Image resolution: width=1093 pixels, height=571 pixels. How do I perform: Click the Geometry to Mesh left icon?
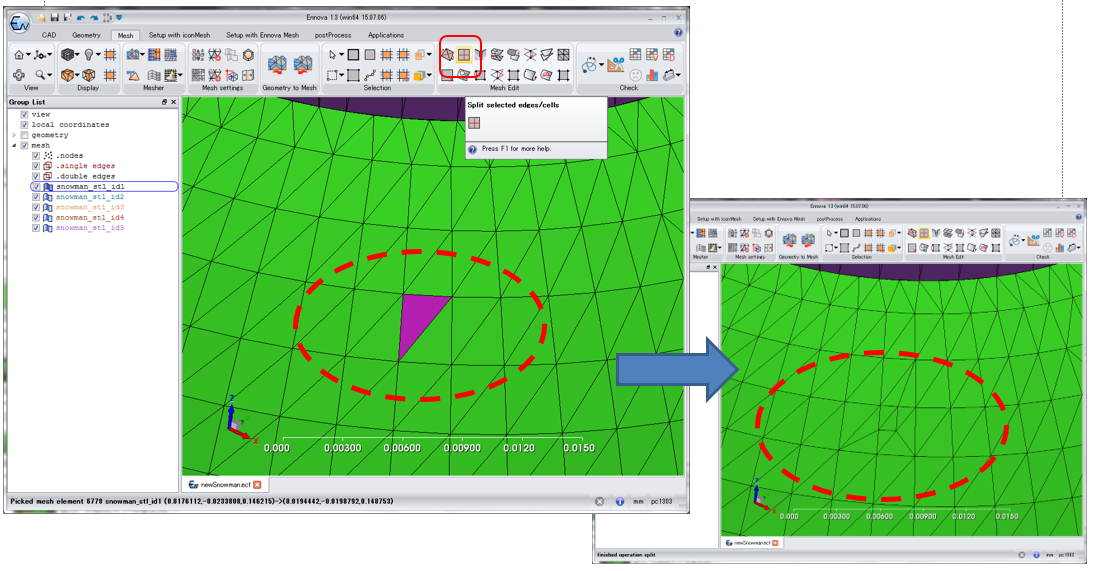coord(277,65)
